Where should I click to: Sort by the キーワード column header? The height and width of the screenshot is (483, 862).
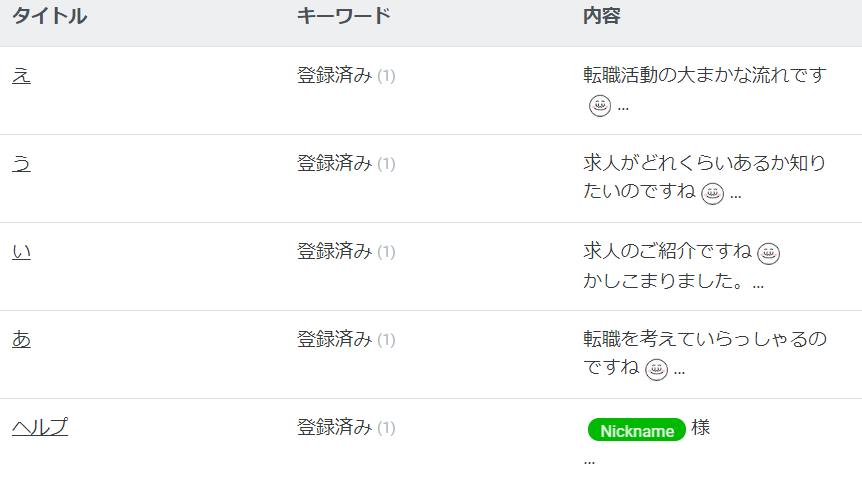[x=344, y=16]
